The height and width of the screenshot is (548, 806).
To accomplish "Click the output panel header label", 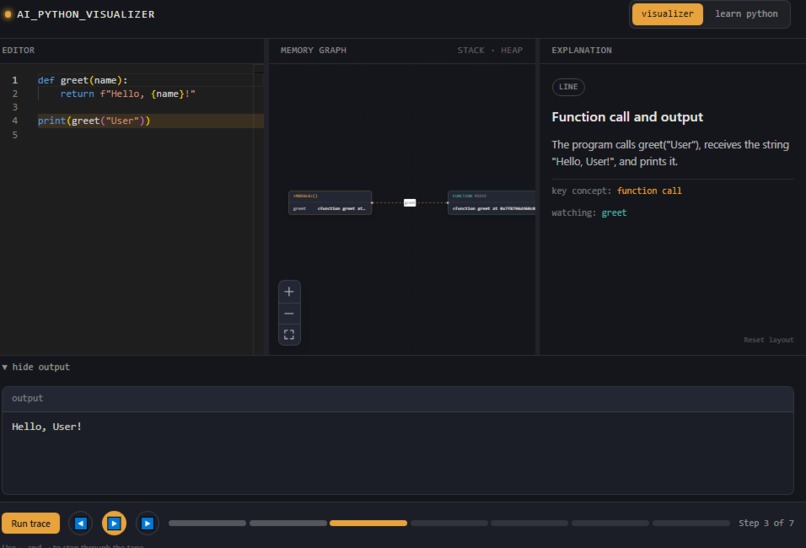I will (27, 398).
